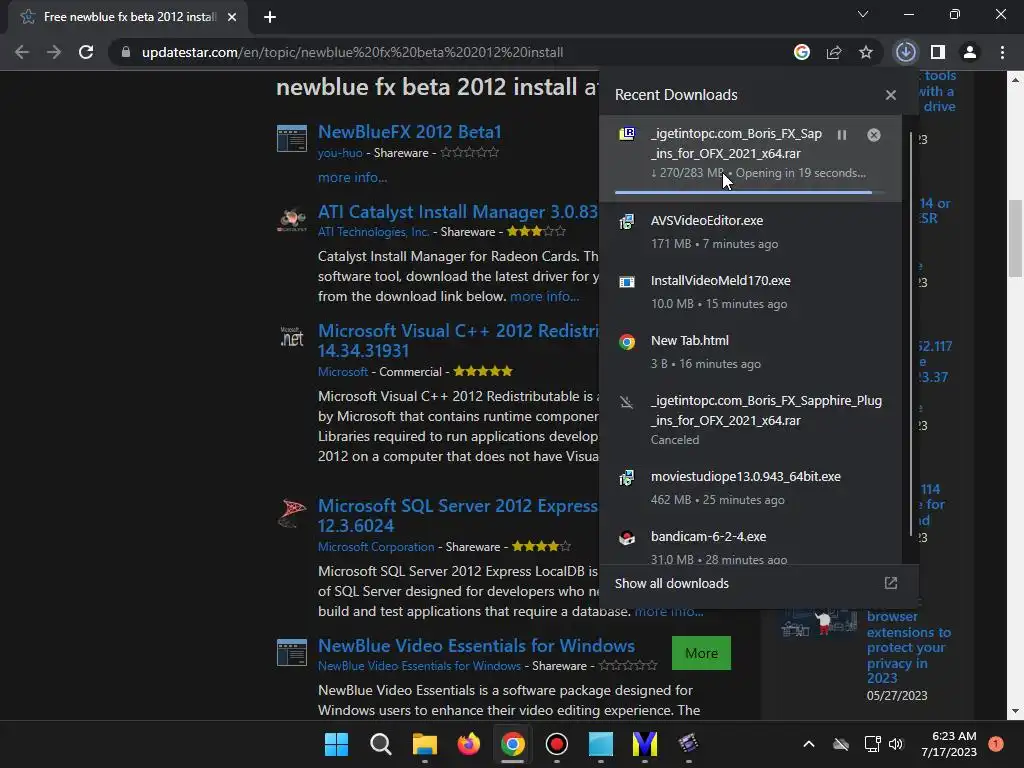The height and width of the screenshot is (768, 1024).
Task: Open the yellow M taskbar app
Action: (x=645, y=744)
